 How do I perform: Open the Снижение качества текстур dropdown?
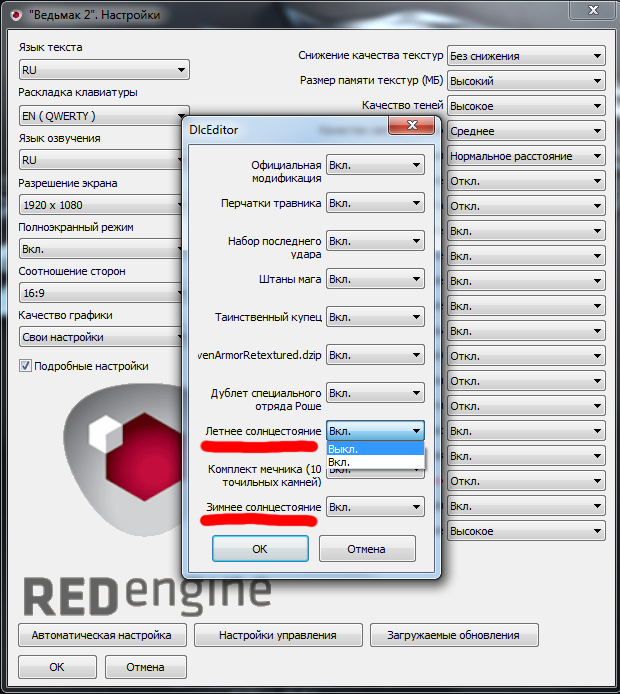(526, 56)
